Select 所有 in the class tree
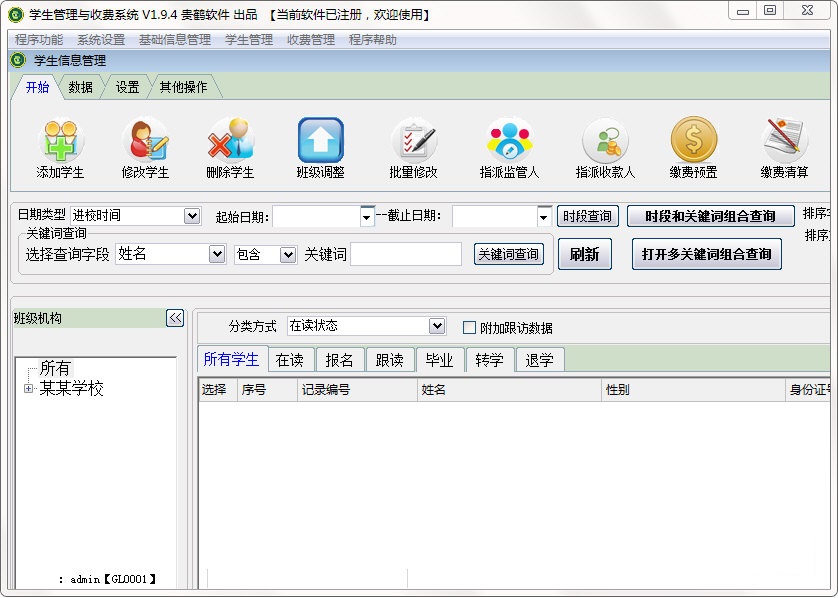This screenshot has height=598, width=838. (55, 368)
